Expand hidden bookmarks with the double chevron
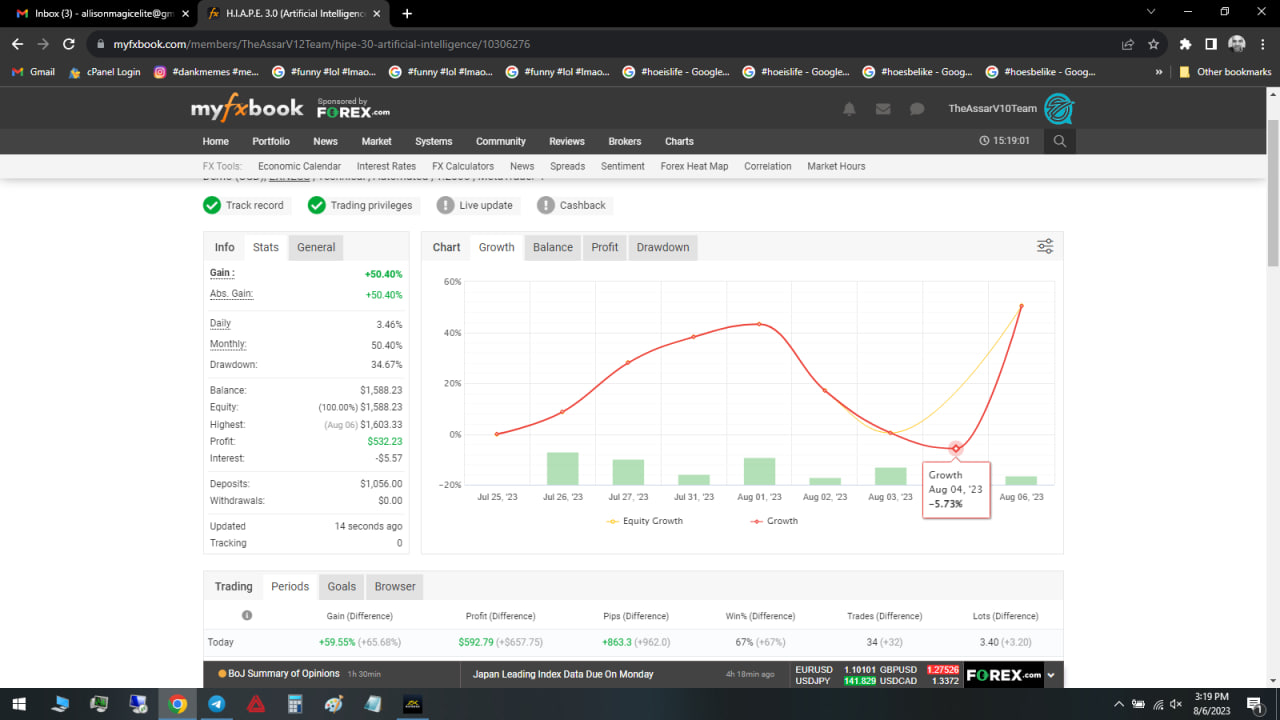This screenshot has width=1280, height=720. click(x=1159, y=72)
